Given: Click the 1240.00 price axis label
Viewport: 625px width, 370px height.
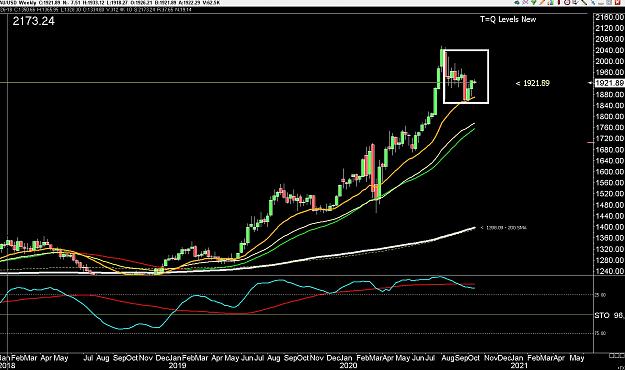Looking at the screenshot, I should 609,272.
